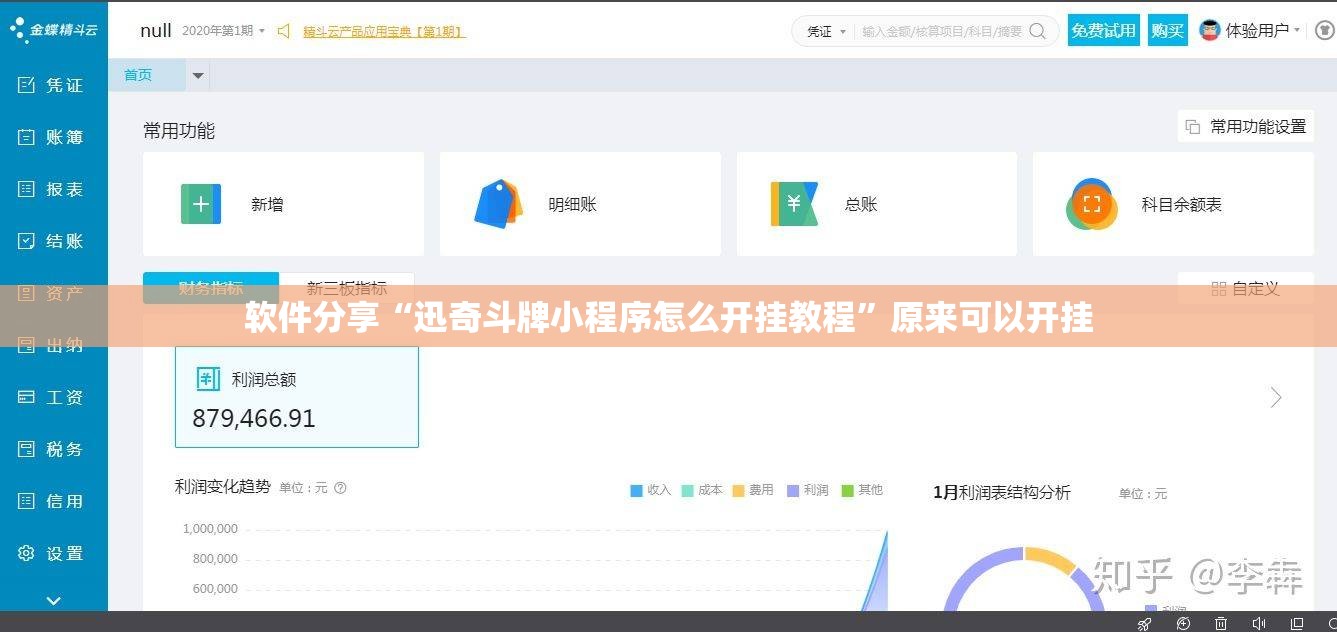The image size is (1337, 632).
Task: Click the 购买 button
Action: [x=1167, y=30]
